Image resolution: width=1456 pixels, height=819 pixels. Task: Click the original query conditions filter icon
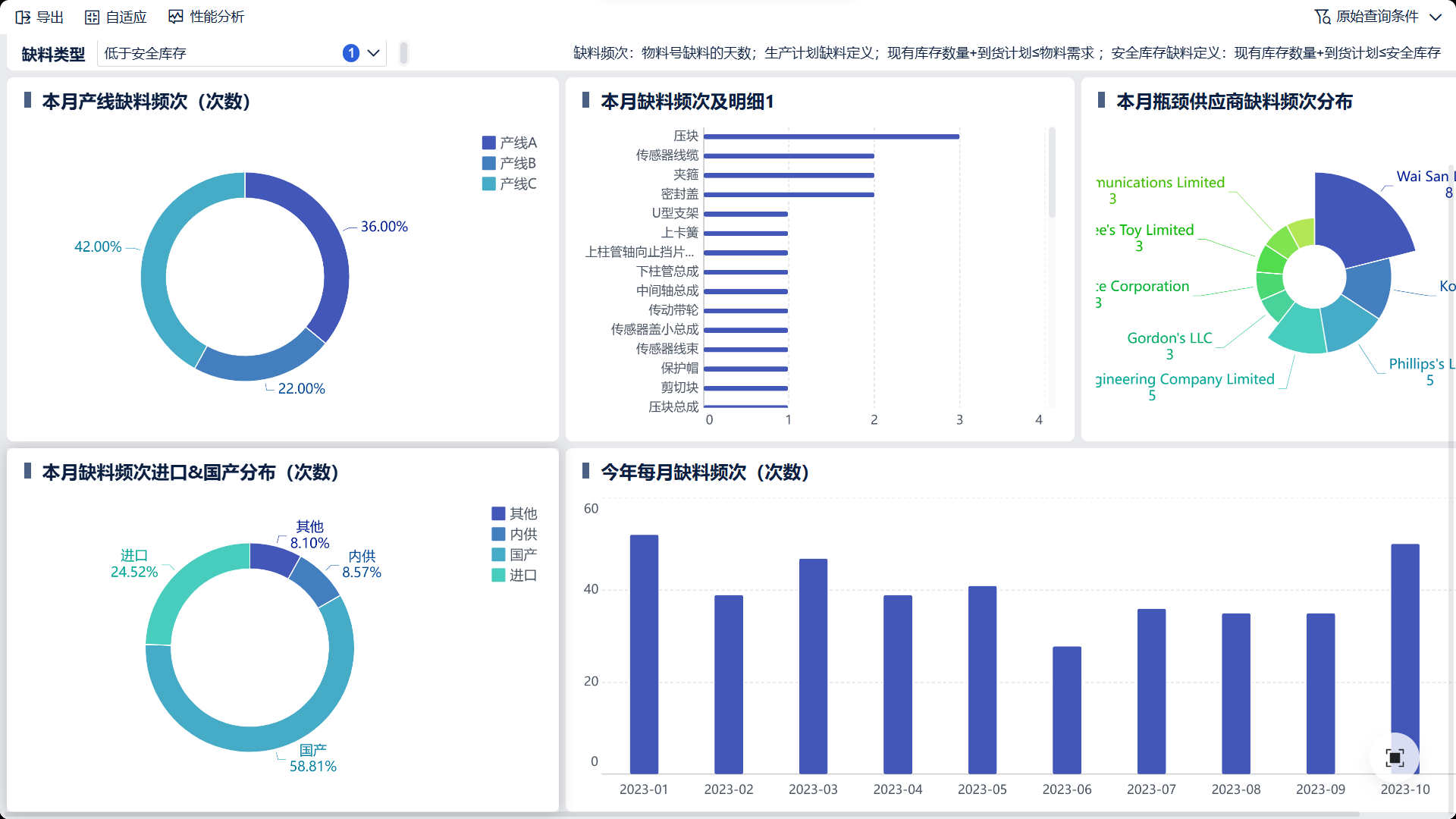[x=1322, y=17]
